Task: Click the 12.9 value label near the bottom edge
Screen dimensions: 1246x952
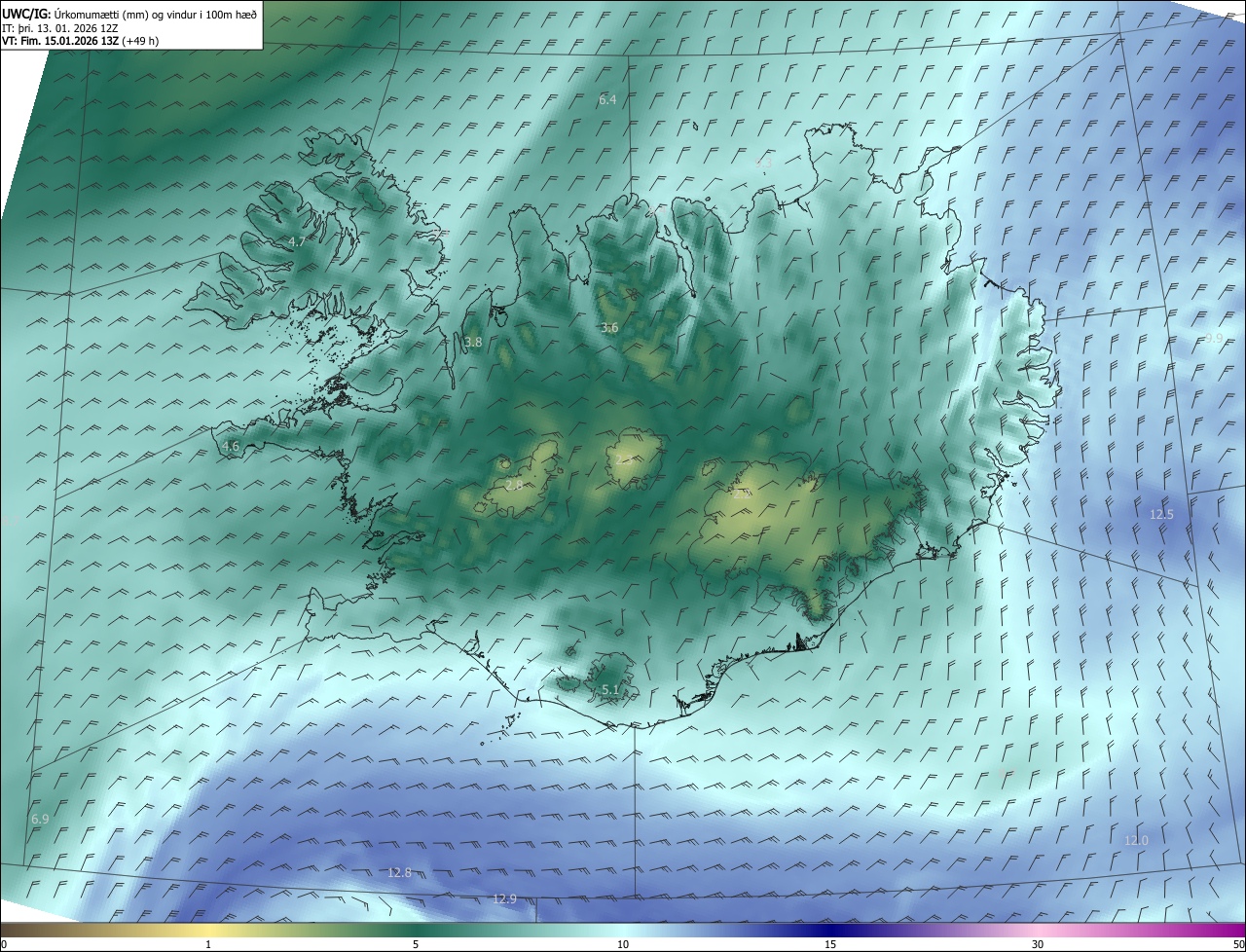Action: point(504,898)
